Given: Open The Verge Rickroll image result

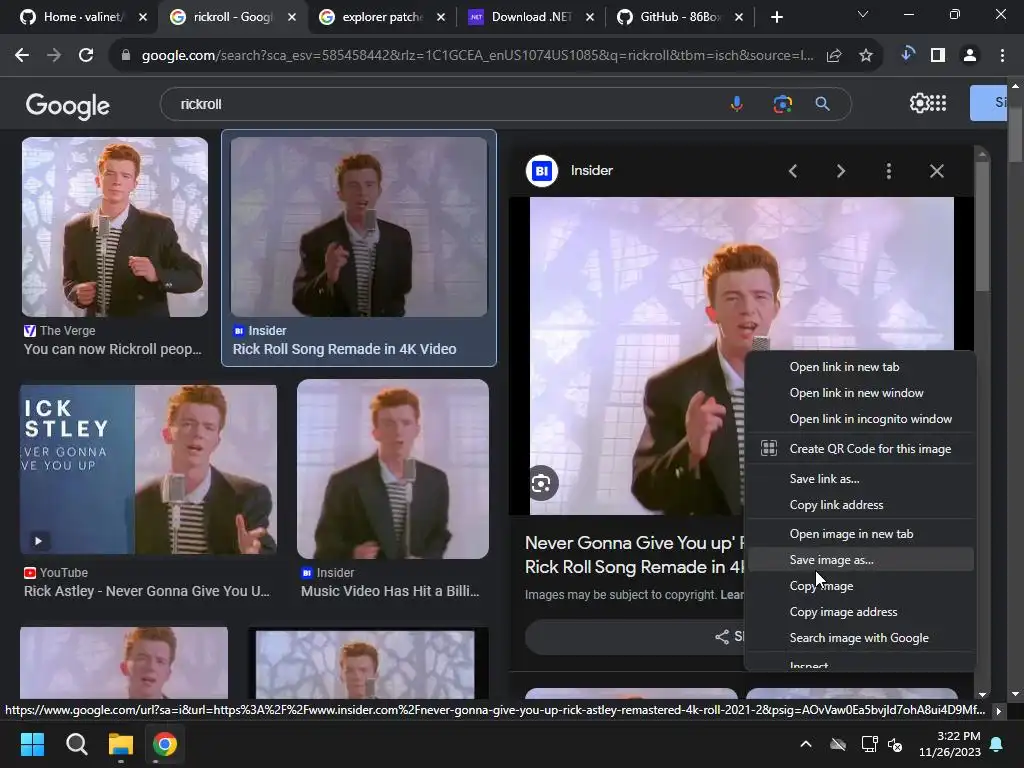Looking at the screenshot, I should point(115,227).
